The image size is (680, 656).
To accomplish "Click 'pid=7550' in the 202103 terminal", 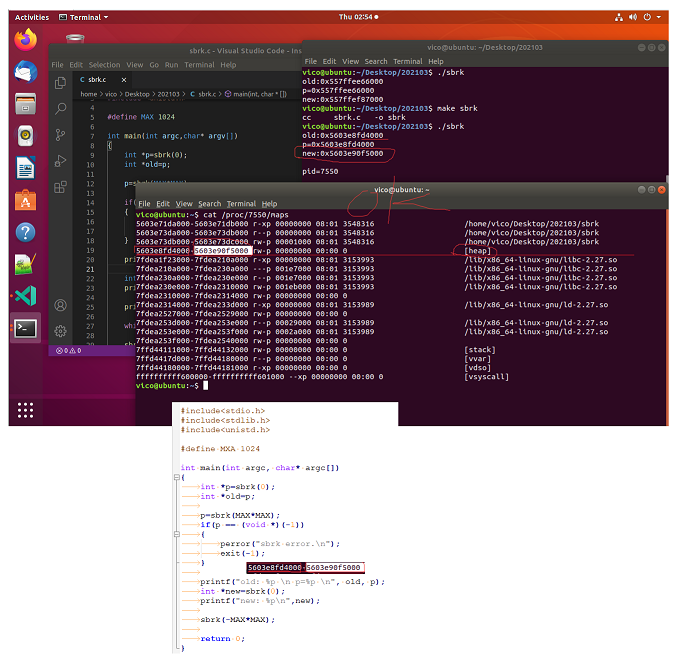I will pyautogui.click(x=320, y=171).
